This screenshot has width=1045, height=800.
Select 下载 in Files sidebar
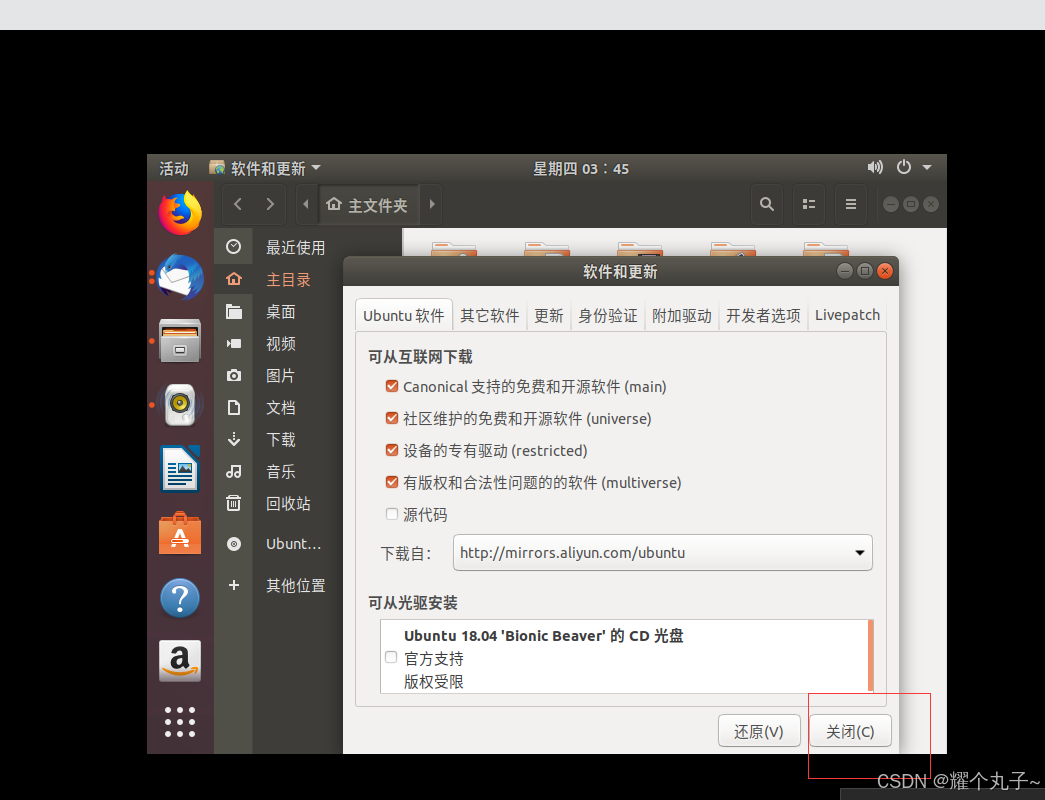pos(281,439)
